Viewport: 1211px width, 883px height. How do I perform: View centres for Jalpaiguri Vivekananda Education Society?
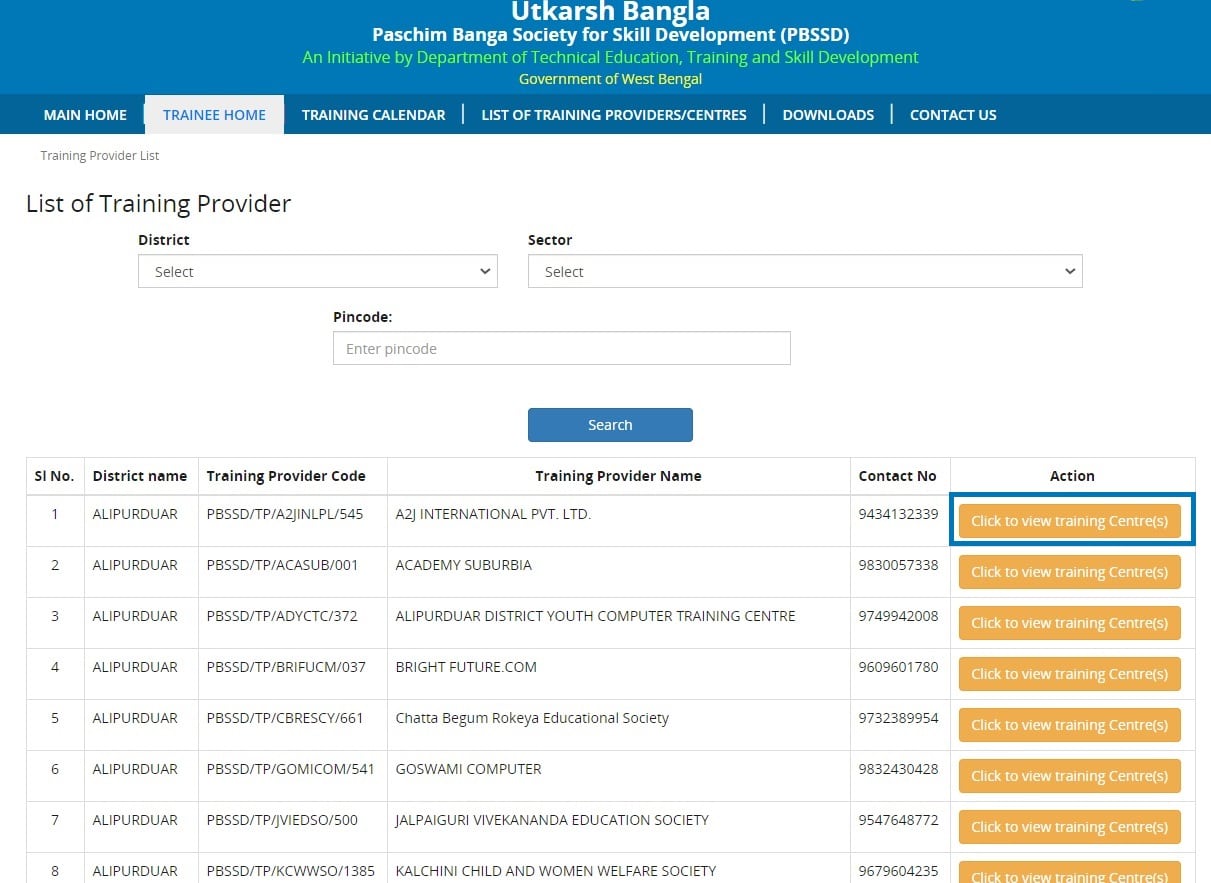(1069, 827)
